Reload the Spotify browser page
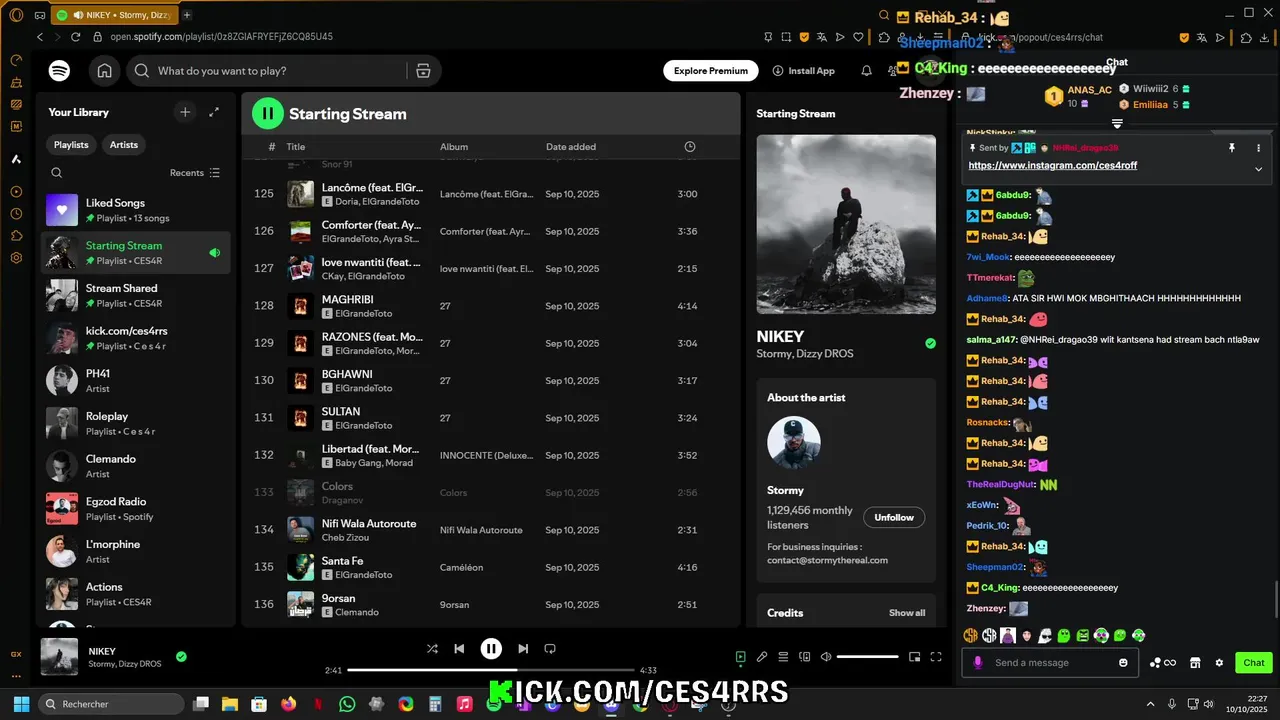The image size is (1280, 720). click(x=77, y=37)
